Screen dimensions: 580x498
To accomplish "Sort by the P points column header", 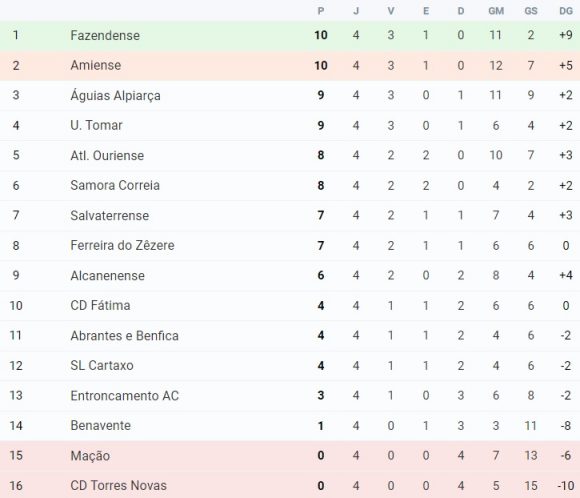I will [321, 11].
